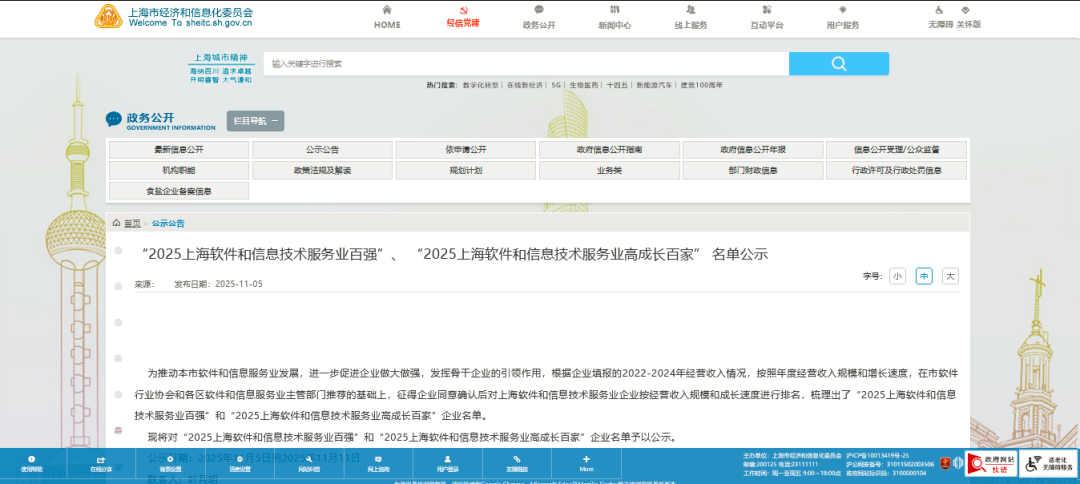Click the 数字化转型 hot search link
The height and width of the screenshot is (484, 1080).
click(480, 86)
